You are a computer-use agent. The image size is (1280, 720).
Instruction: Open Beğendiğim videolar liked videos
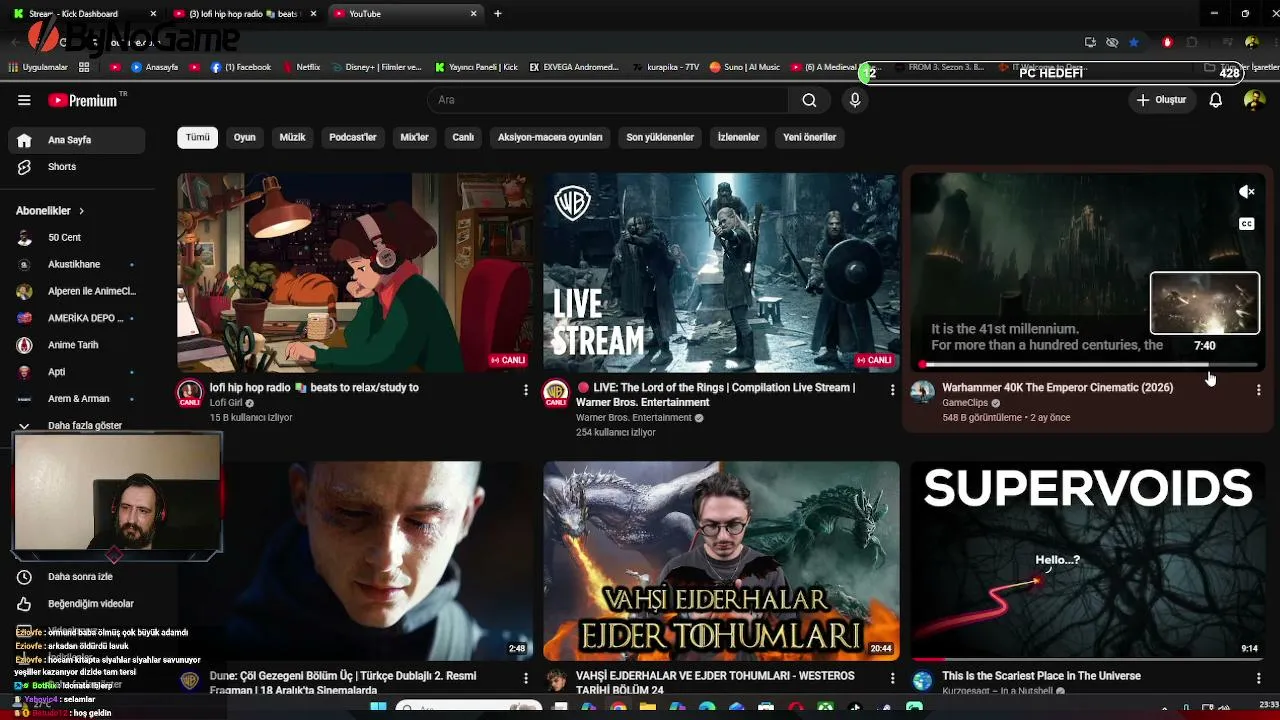click(x=77, y=604)
